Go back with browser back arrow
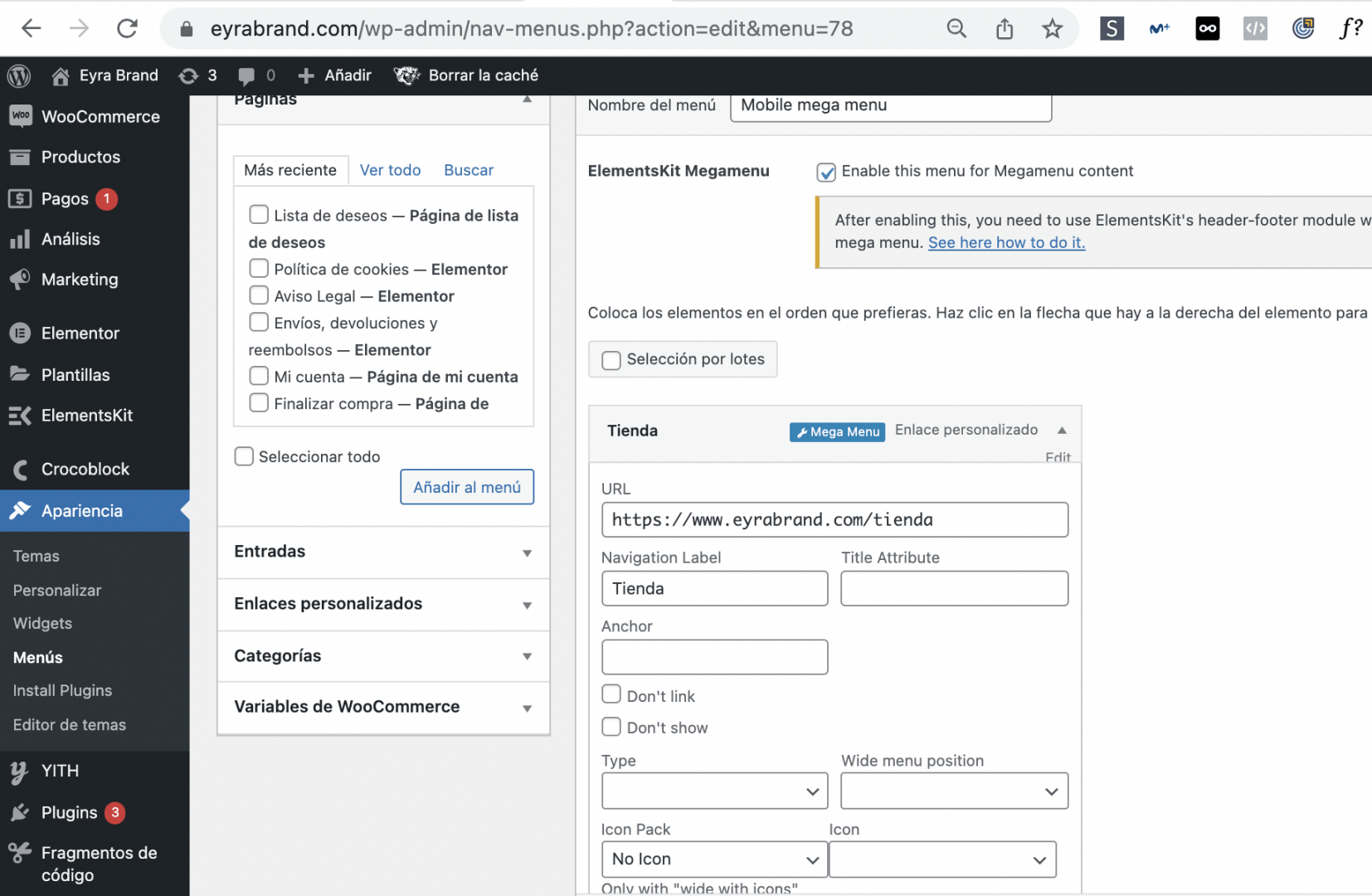The image size is (1372, 896). [31, 29]
